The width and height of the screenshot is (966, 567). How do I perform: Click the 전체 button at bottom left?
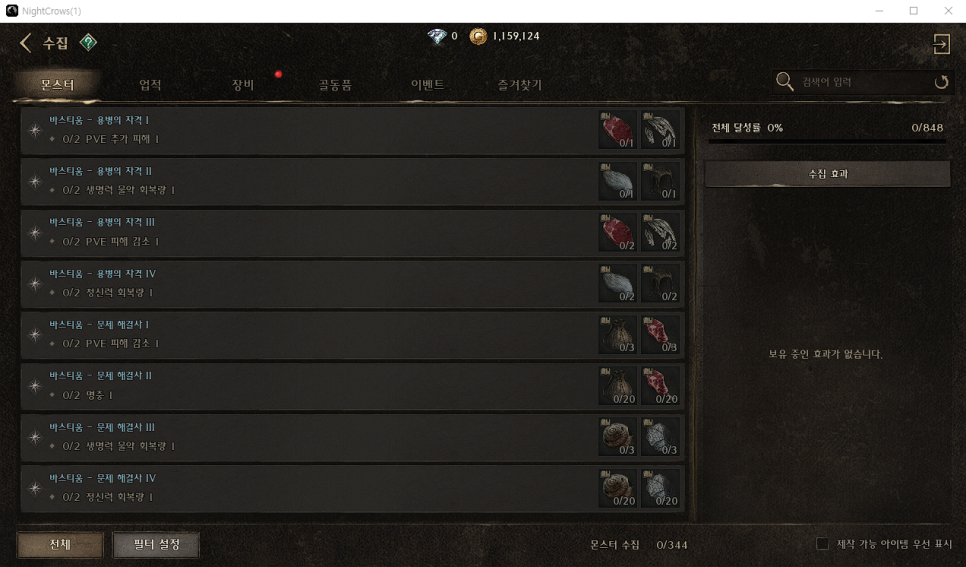pos(60,545)
